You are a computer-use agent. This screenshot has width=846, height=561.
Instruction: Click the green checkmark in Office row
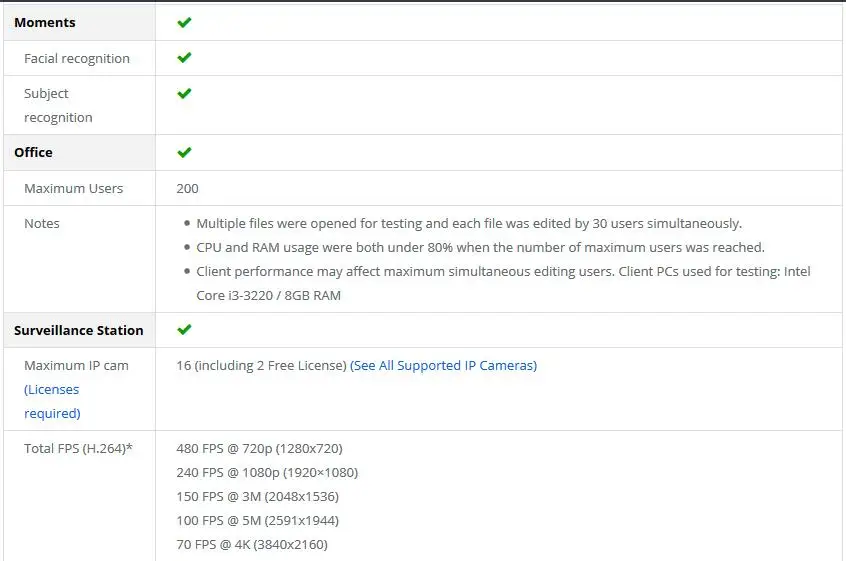[184, 152]
